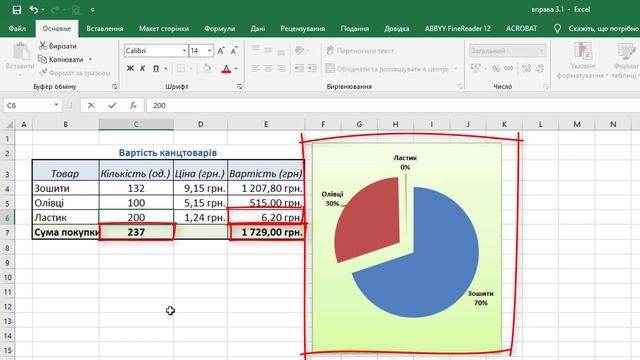
Task: Open the undo history dropdown arrow
Action: (43, 10)
